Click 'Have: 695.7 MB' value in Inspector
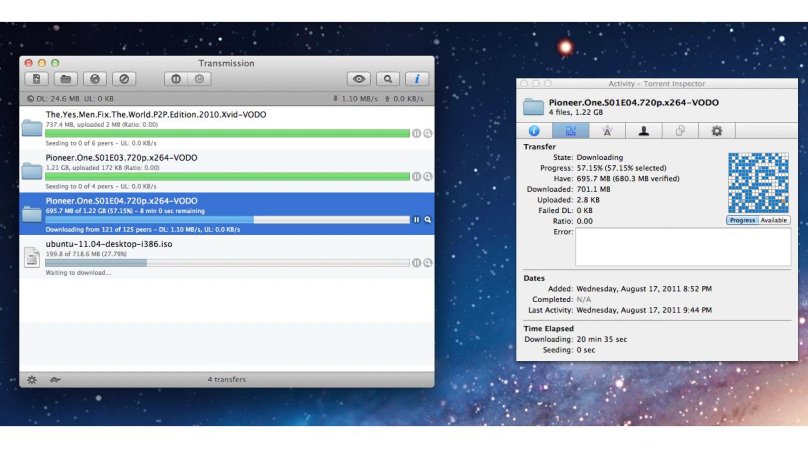The image size is (808, 454). [628, 179]
